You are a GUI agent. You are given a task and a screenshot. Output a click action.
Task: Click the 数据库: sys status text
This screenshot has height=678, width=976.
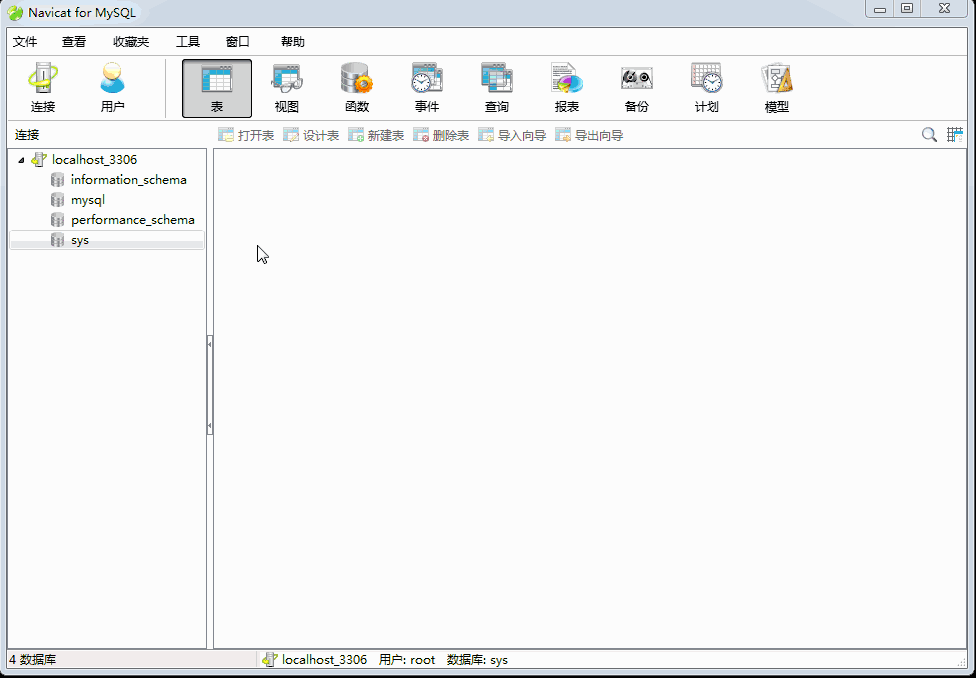[477, 659]
